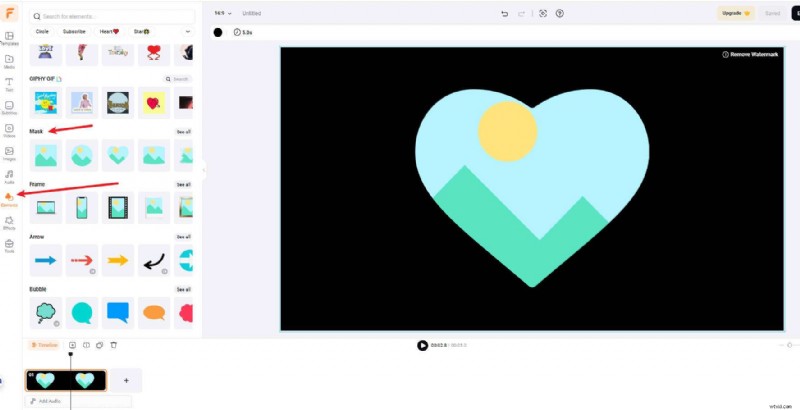800x410 pixels.
Task: Open the Subtitle sidebar panel
Action: (x=9, y=108)
